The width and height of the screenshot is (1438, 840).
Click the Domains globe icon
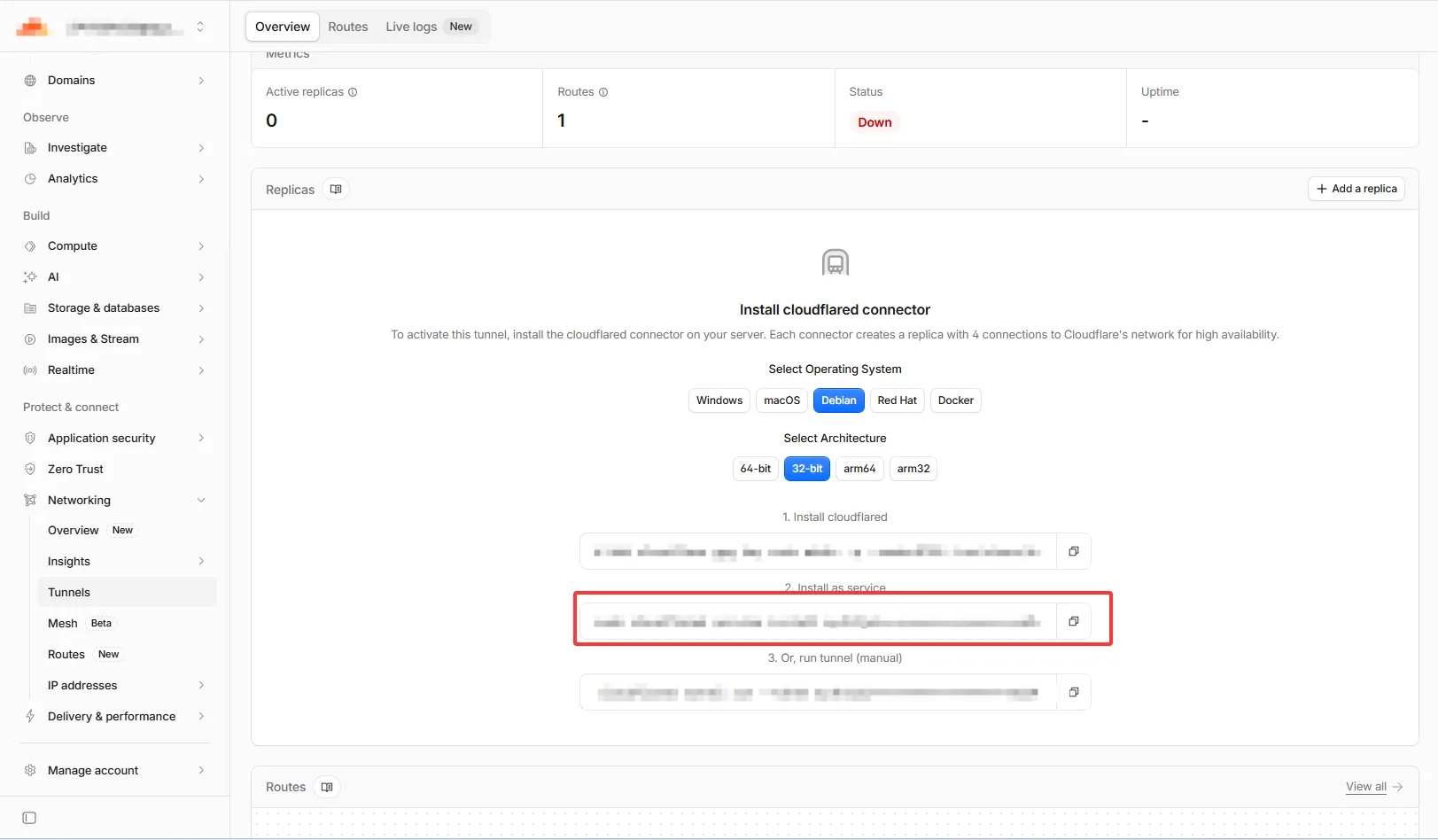30,81
